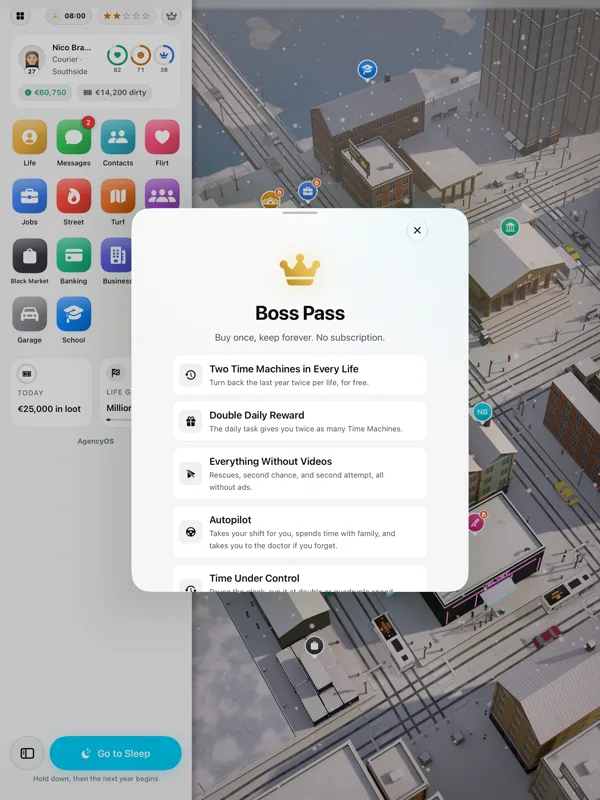600x800 pixels.
Task: Click the Boss Pass sheet grabber handle
Action: click(x=300, y=213)
